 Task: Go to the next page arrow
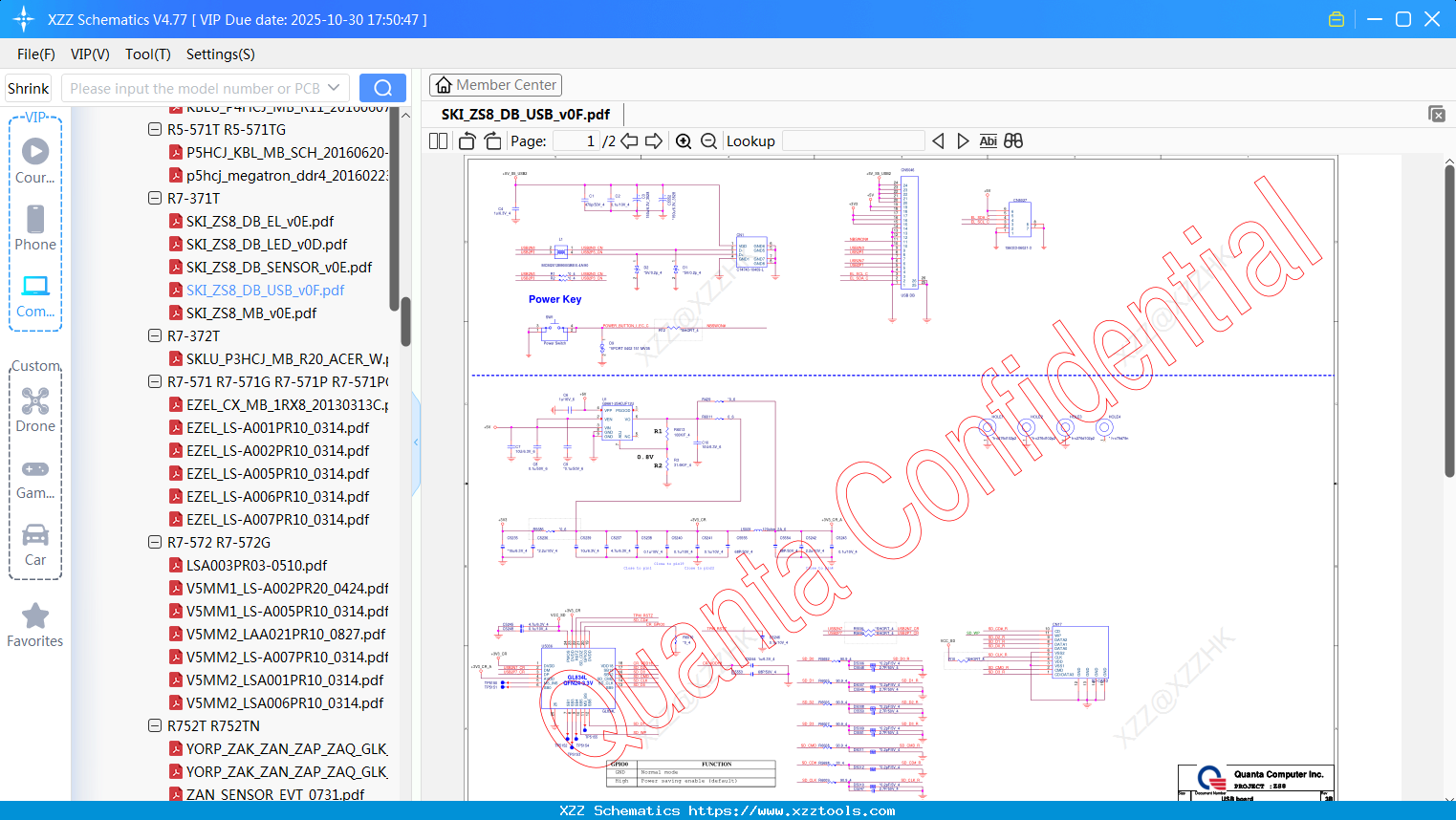pos(654,141)
